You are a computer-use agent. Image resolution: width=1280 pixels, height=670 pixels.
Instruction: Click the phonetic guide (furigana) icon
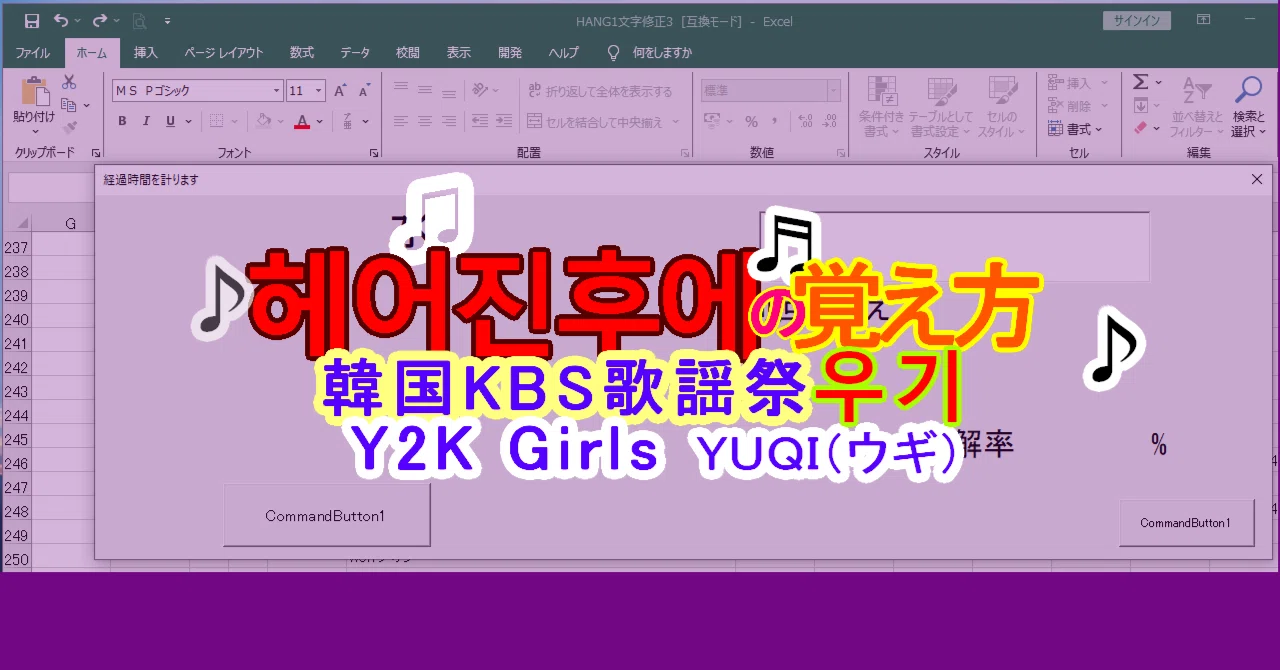pos(348,121)
